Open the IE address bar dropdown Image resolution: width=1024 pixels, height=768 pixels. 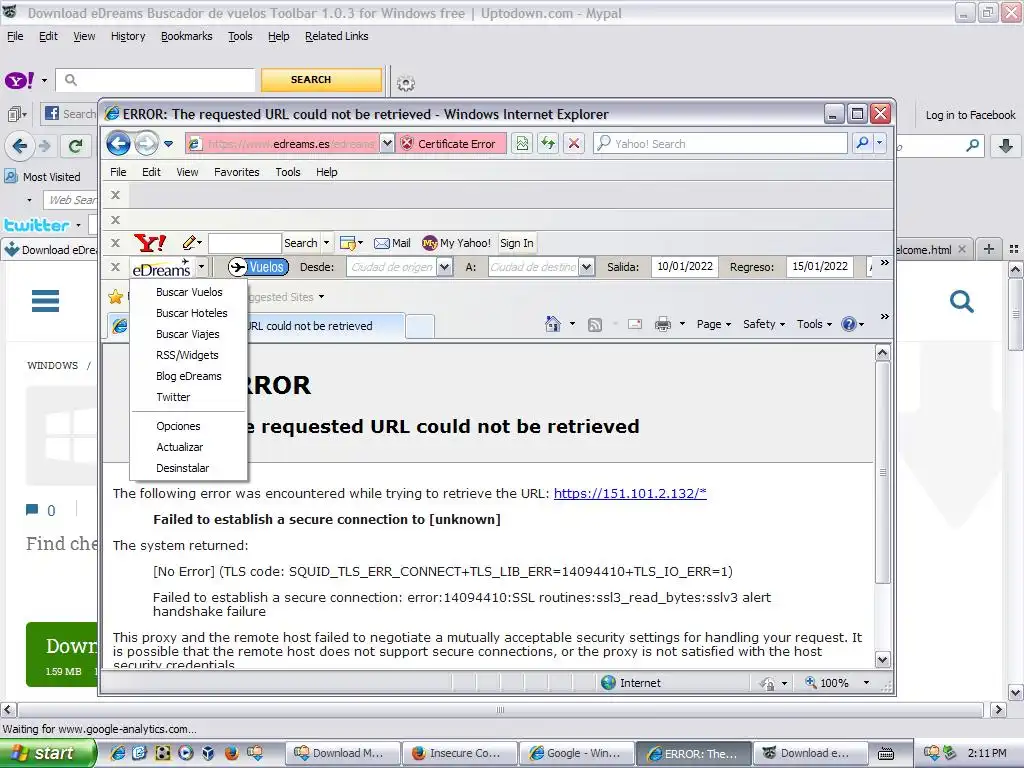[x=387, y=144]
